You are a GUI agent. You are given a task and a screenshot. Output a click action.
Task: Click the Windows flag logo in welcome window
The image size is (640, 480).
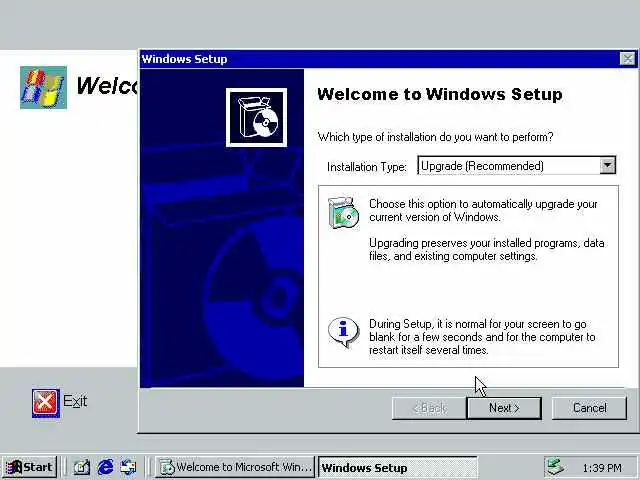[x=43, y=87]
